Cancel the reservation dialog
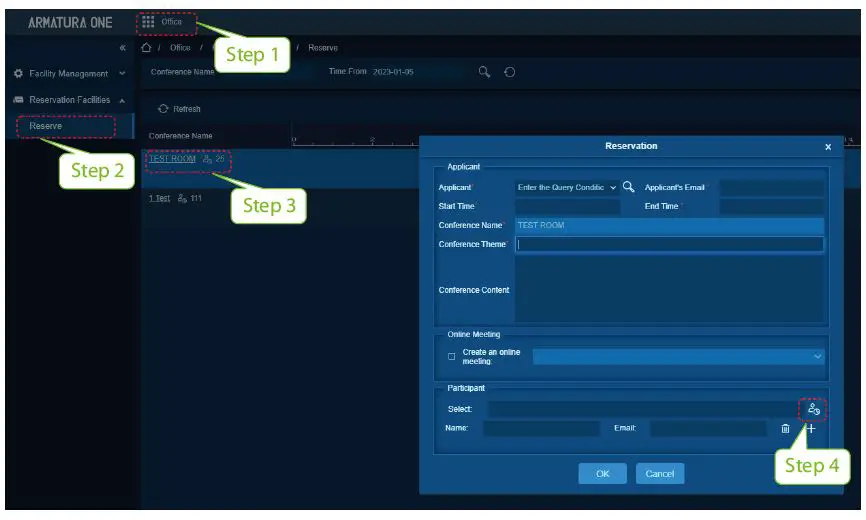The height and width of the screenshot is (520, 866). (x=660, y=474)
